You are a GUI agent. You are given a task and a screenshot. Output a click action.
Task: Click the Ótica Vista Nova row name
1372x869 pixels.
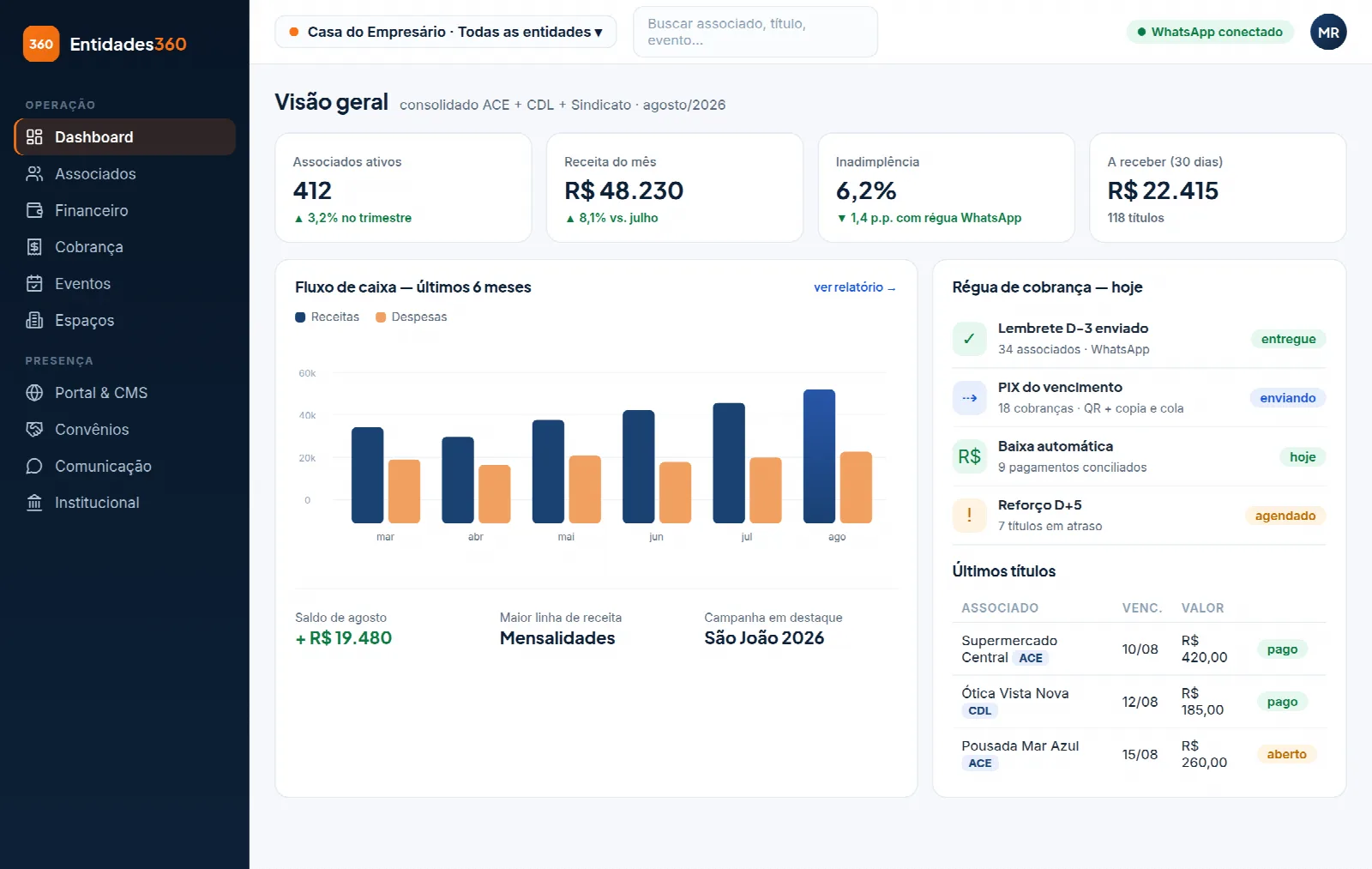[x=1015, y=693]
